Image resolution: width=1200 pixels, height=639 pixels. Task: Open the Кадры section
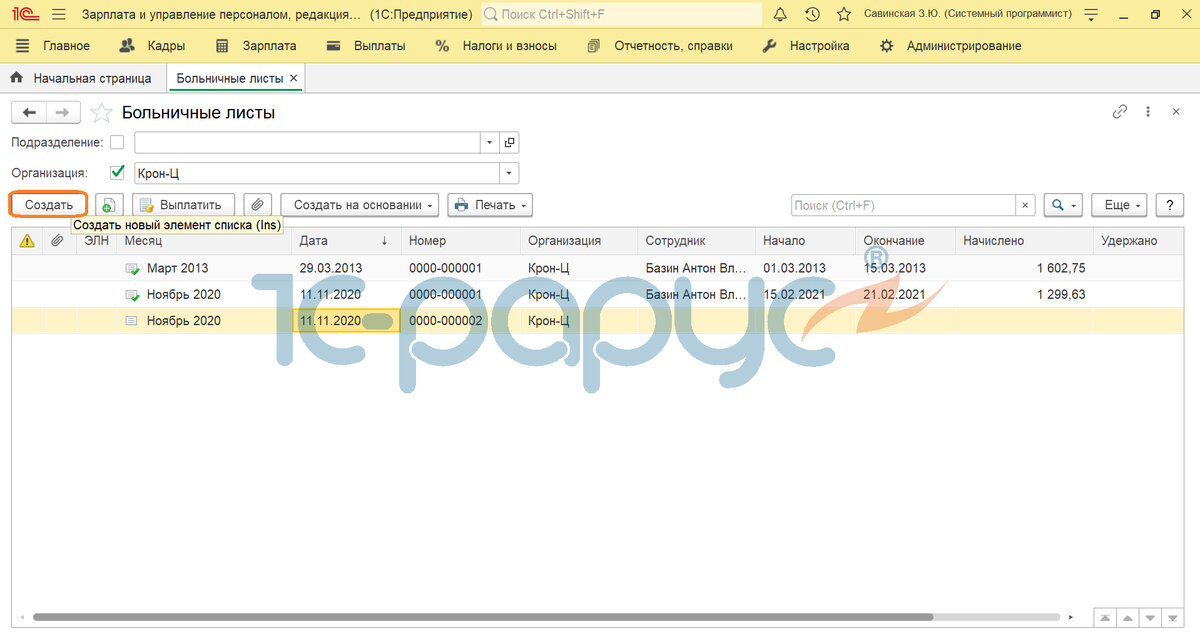pyautogui.click(x=152, y=46)
